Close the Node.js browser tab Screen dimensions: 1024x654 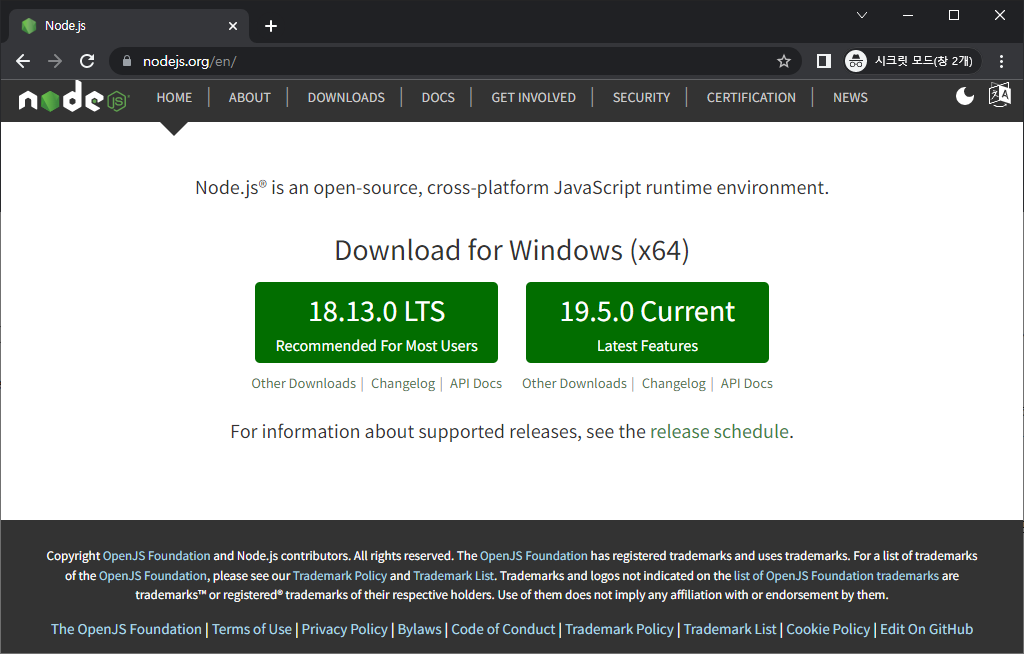232,26
